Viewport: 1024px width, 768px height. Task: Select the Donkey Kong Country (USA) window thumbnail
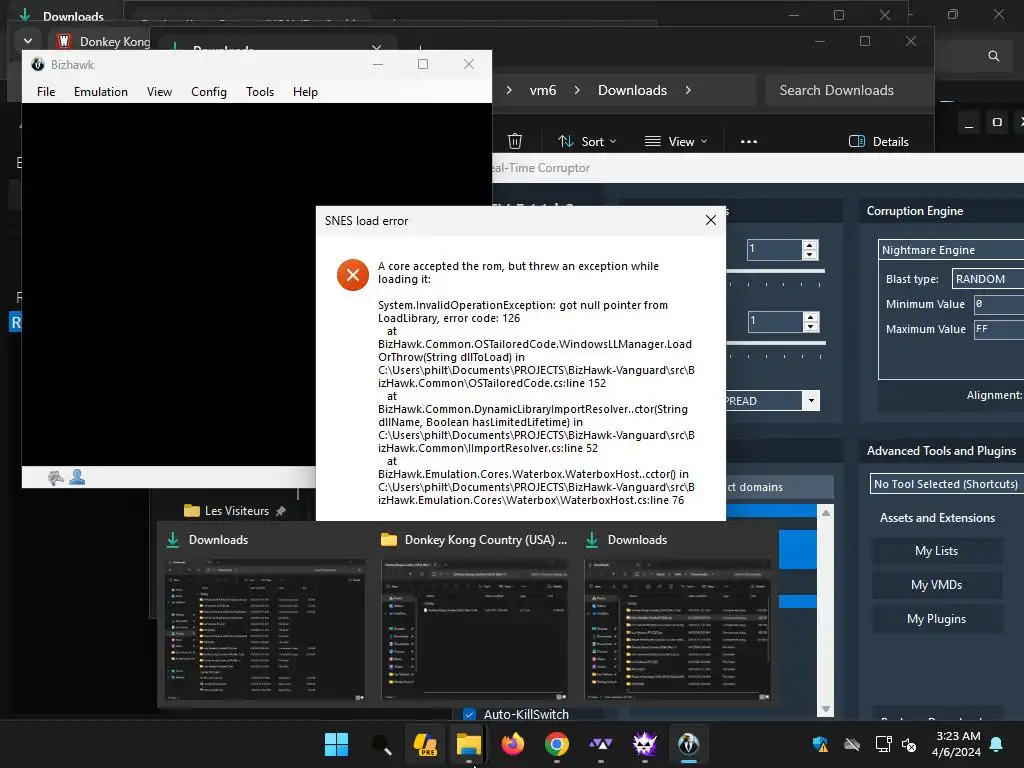pos(475,630)
